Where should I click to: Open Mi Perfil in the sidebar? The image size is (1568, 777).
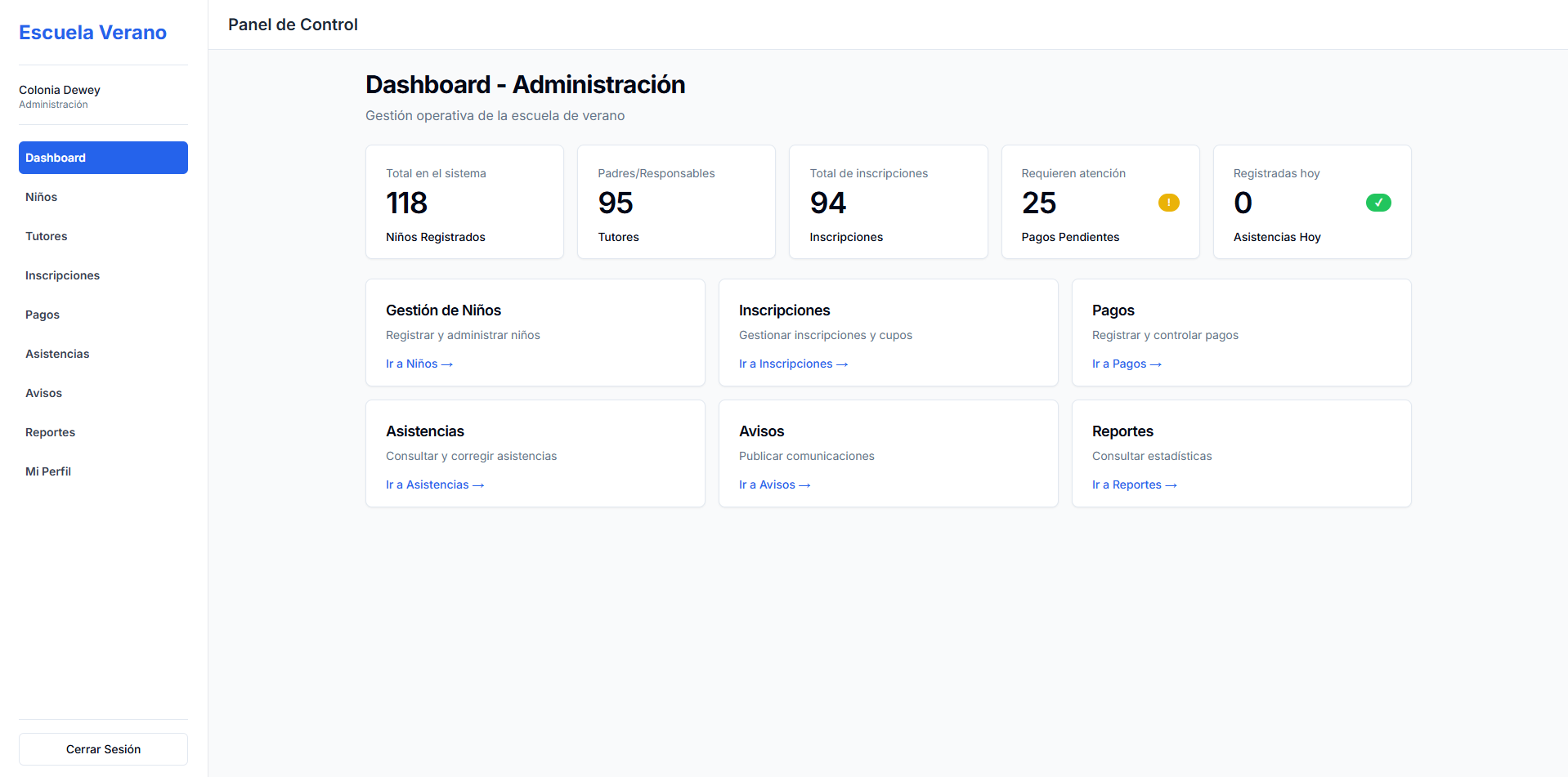click(x=103, y=471)
